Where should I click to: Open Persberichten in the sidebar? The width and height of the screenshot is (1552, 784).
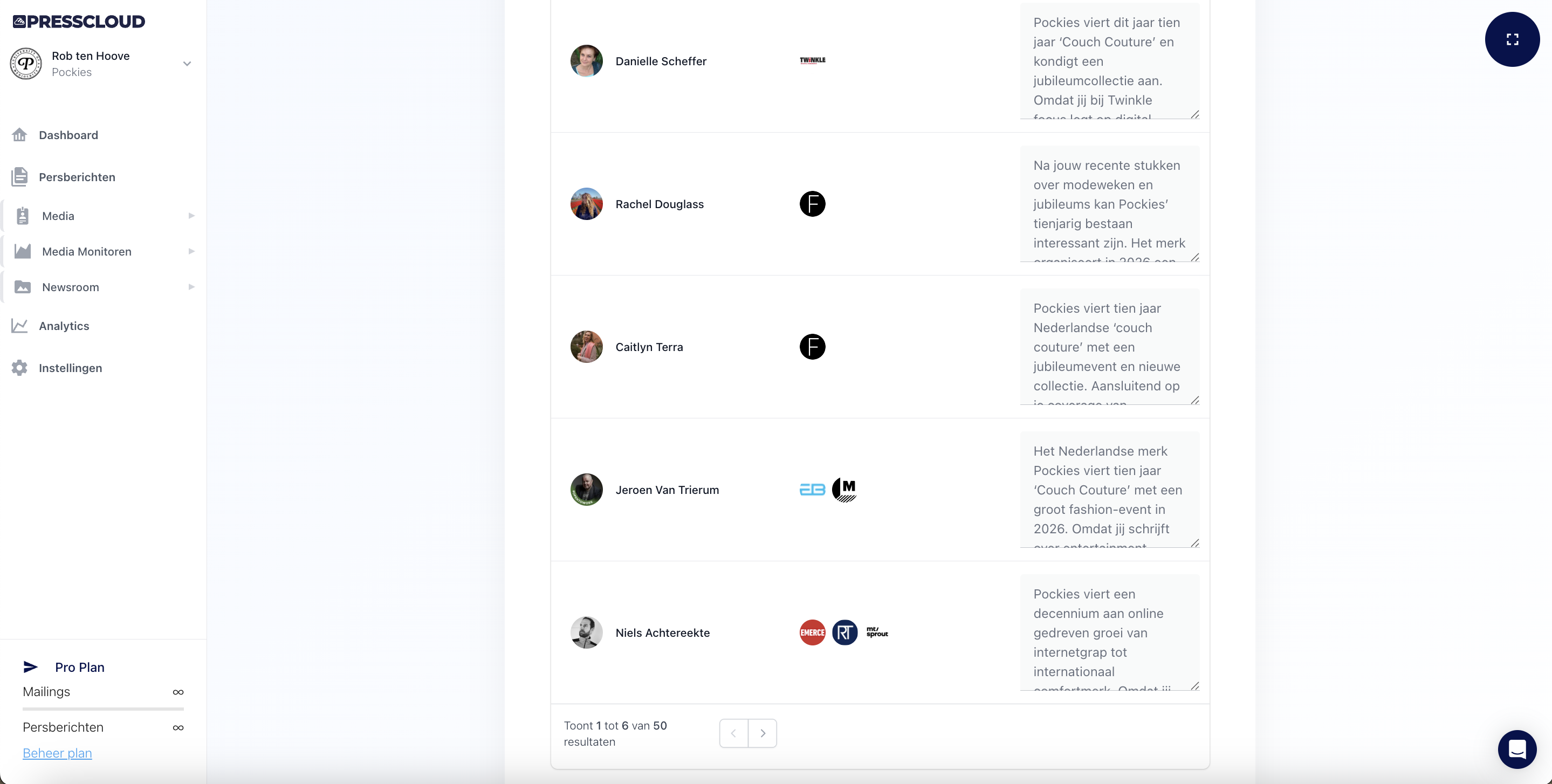tap(77, 177)
